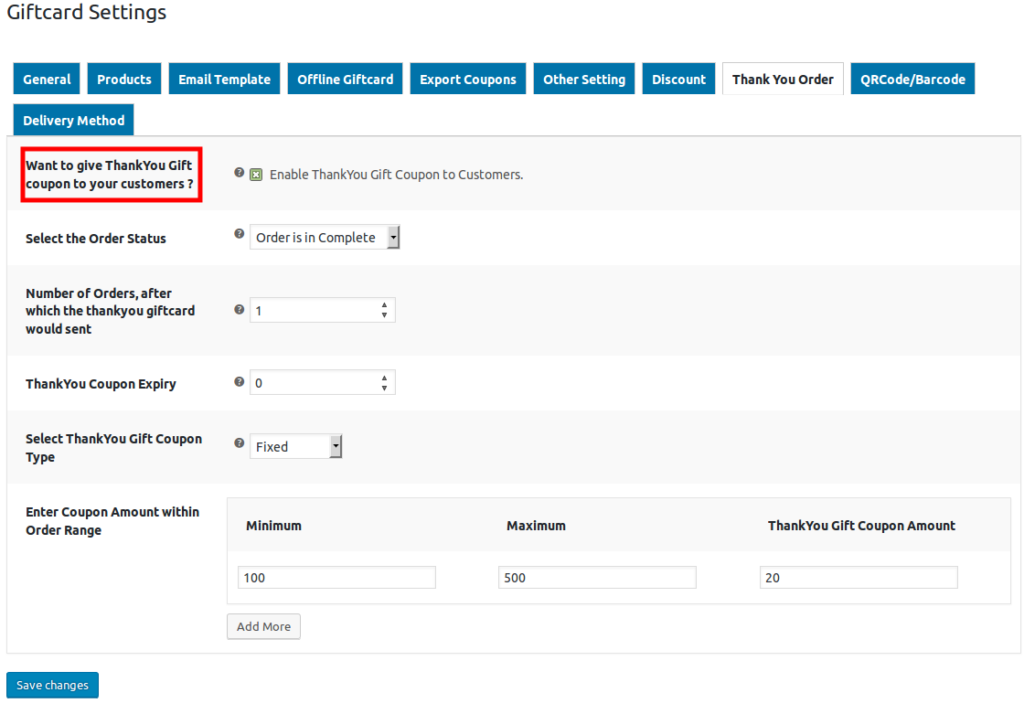This screenshot has height=714, width=1024.
Task: Open the Fixed coupon type dropdown
Action: point(296,446)
